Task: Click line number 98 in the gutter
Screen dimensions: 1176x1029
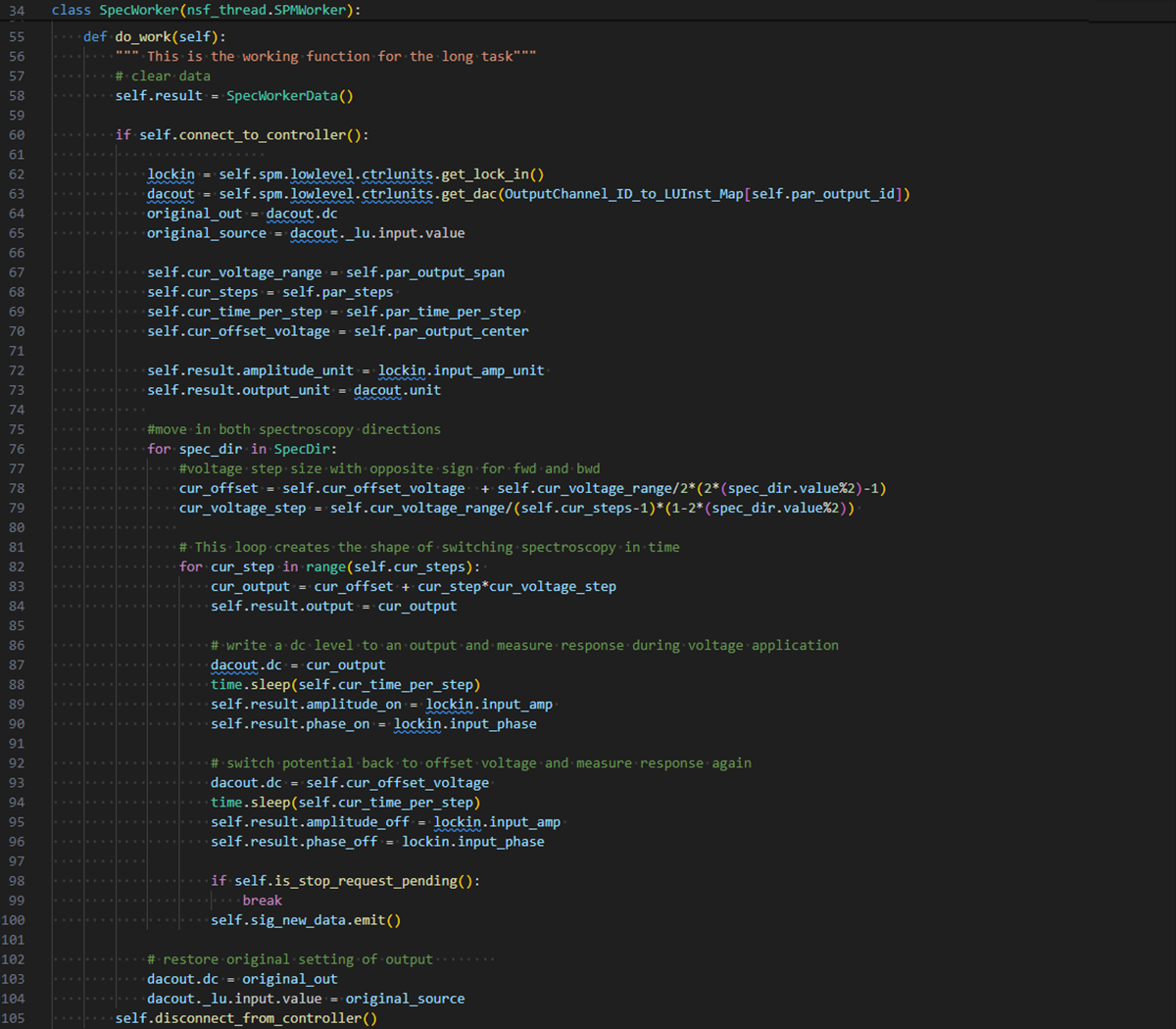Action: (17, 880)
